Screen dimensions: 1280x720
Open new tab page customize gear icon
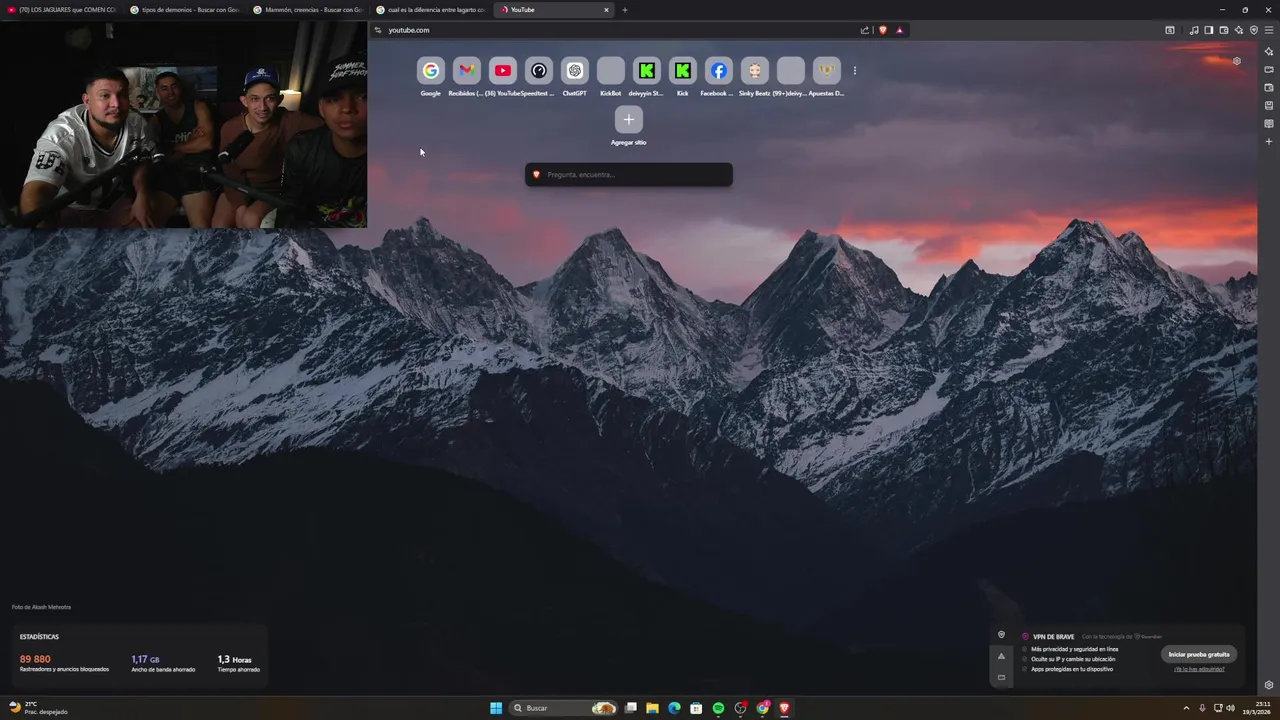coord(1237,61)
